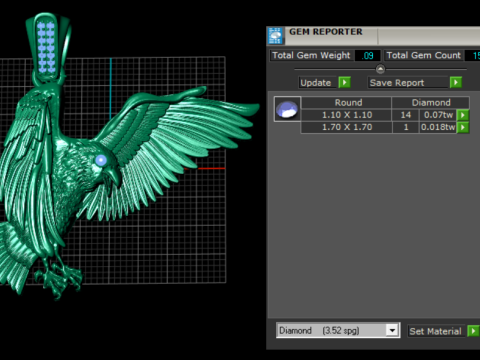Select the round gem thumbnail
This screenshot has height=360, width=480.
(287, 109)
